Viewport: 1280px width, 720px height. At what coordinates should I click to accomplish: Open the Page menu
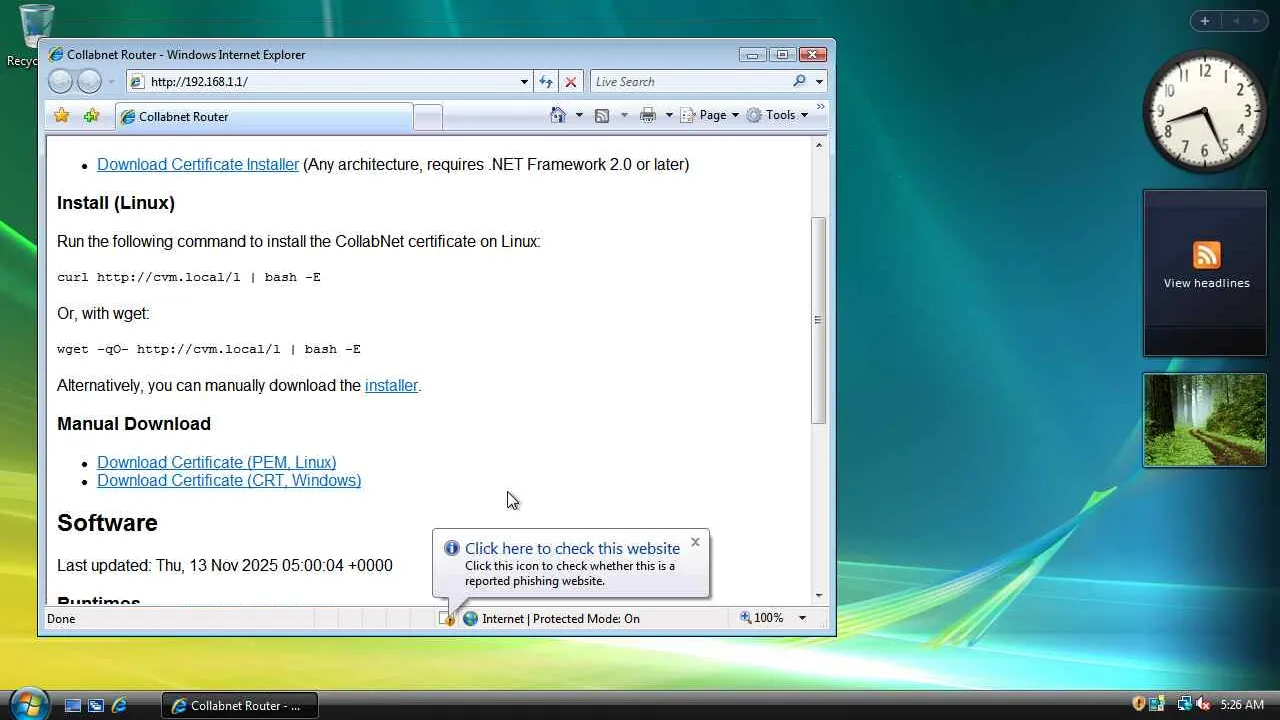(710, 115)
